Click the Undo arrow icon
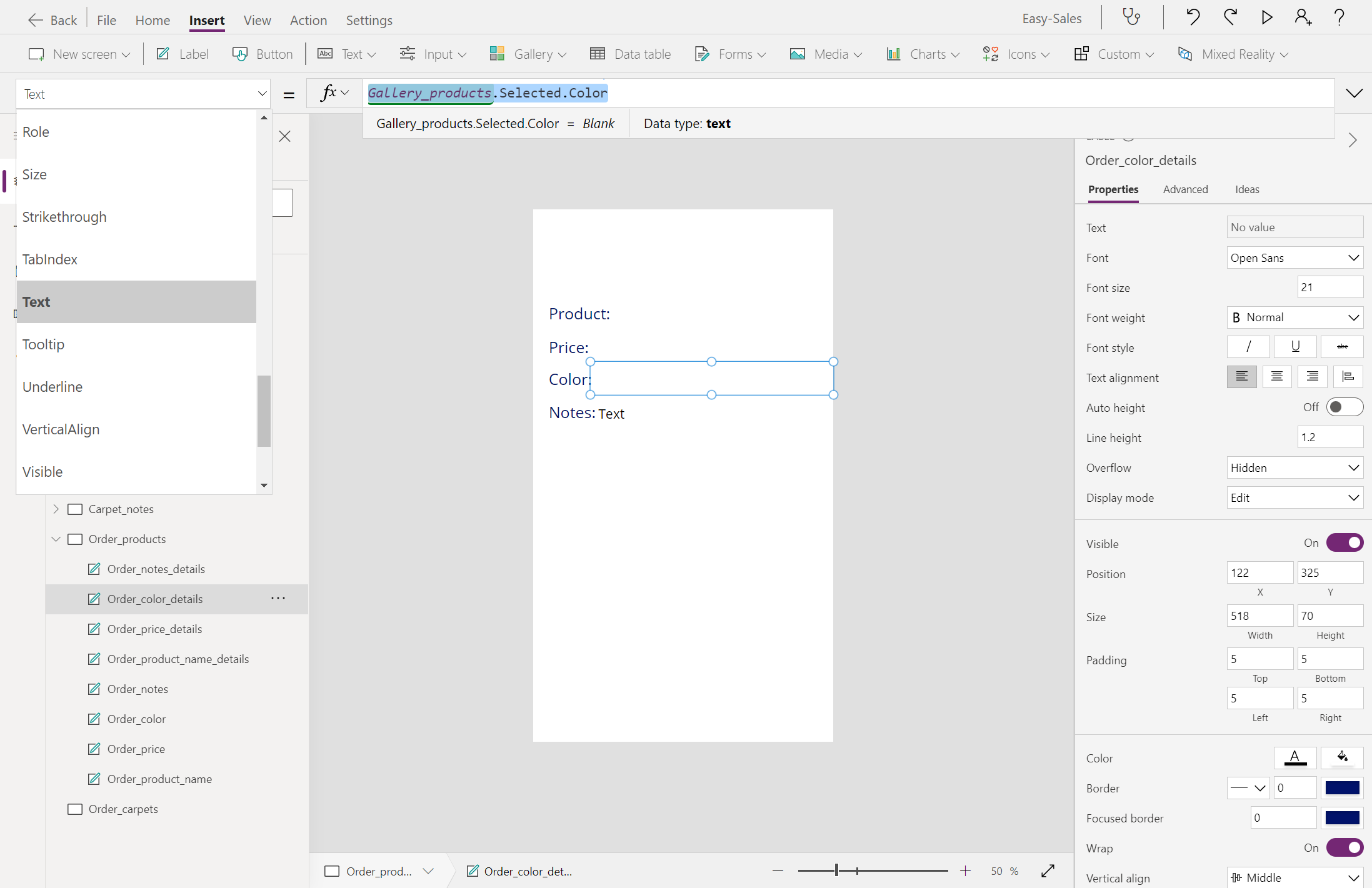The width and height of the screenshot is (1372, 888). pyautogui.click(x=1193, y=17)
